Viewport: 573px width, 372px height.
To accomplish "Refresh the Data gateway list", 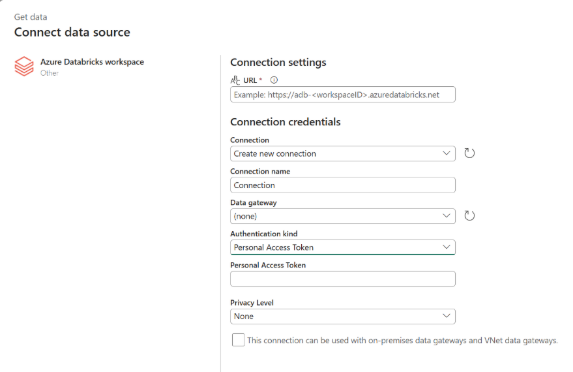I will coord(470,216).
